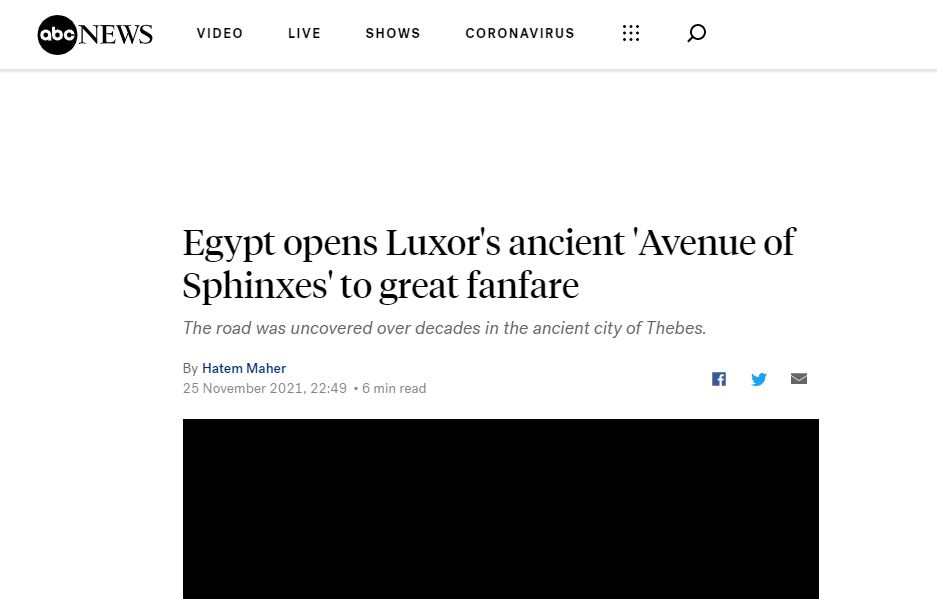This screenshot has width=937, height=599.
Task: Open the dotted grid more-sections menu
Action: click(x=630, y=33)
